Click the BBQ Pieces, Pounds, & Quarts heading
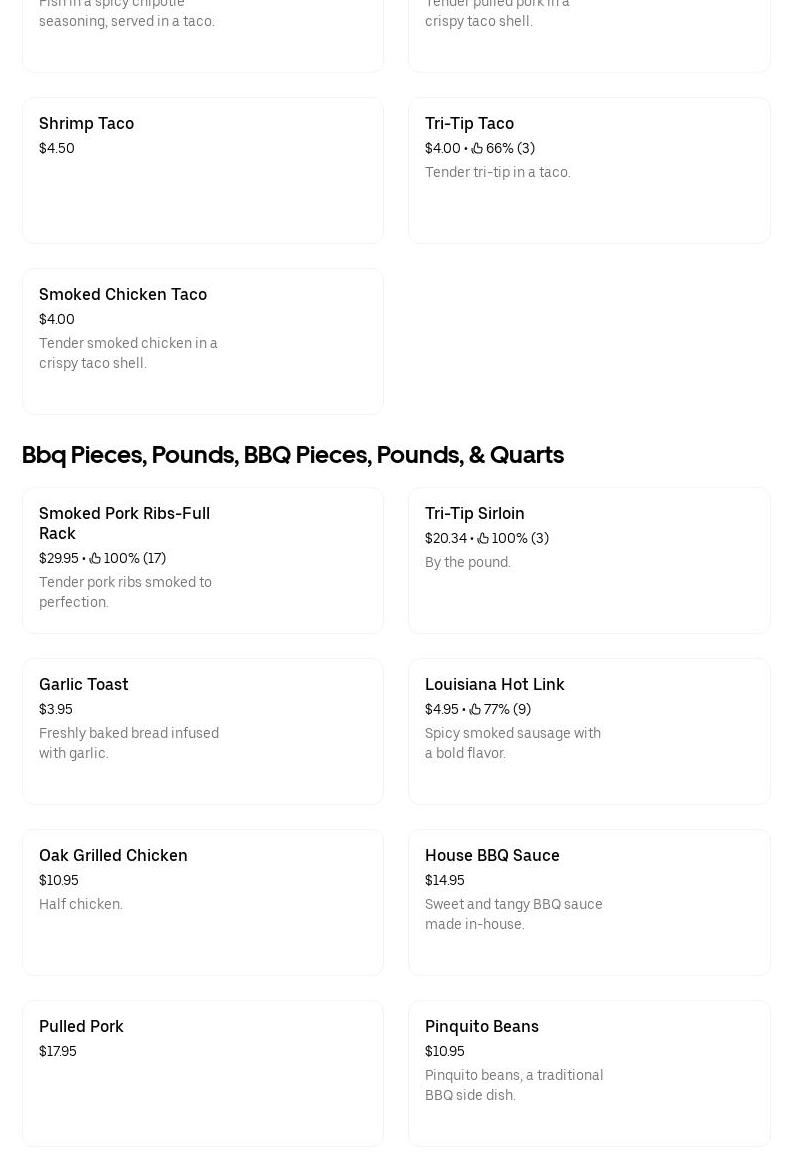The image size is (804, 1162). click(x=293, y=455)
